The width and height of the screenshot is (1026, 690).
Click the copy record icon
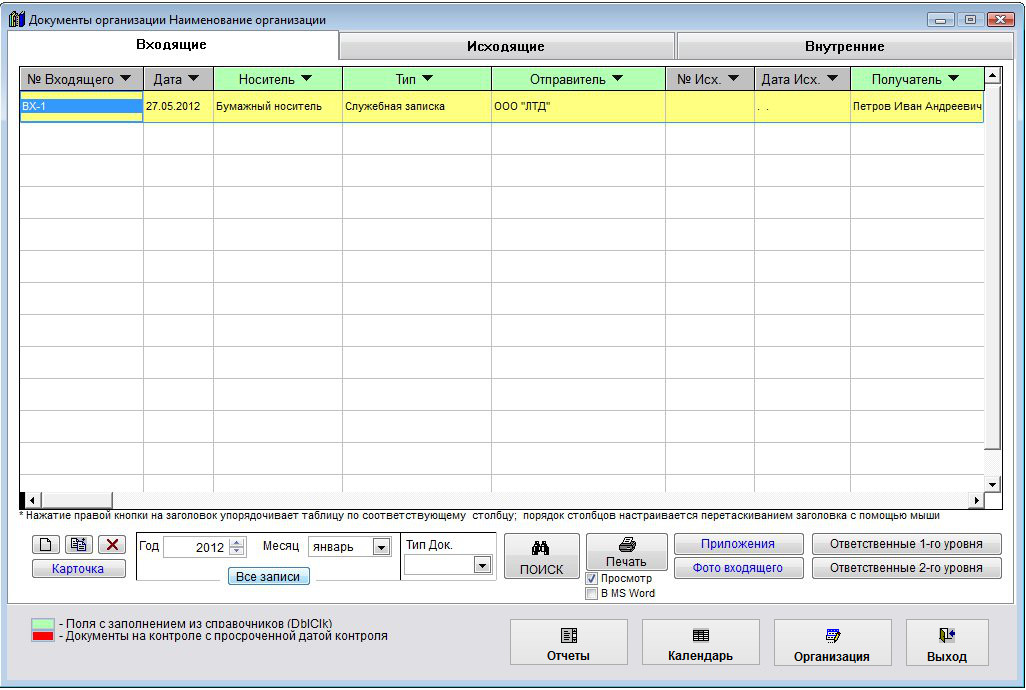pos(78,545)
